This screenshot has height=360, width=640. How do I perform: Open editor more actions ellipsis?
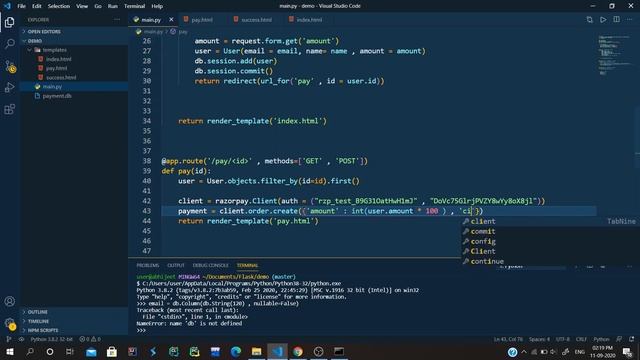629,20
